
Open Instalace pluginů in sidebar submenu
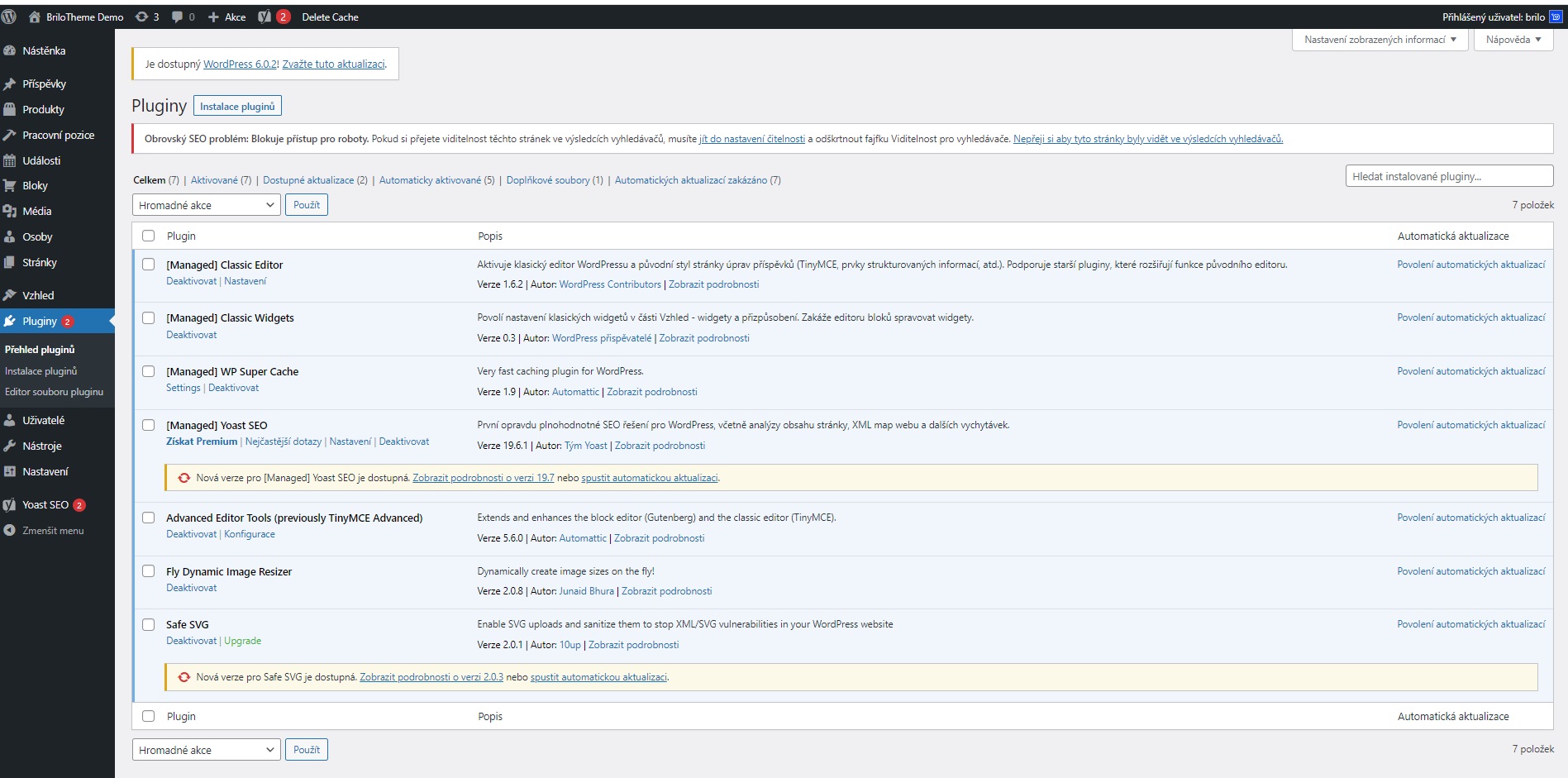coord(41,371)
